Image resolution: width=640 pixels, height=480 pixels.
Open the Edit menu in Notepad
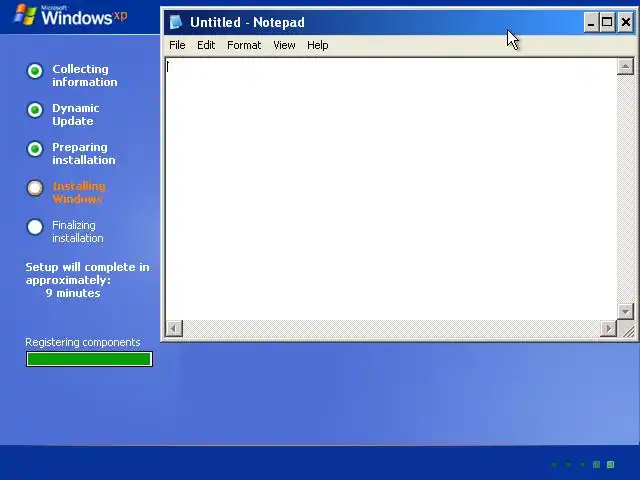(x=206, y=45)
